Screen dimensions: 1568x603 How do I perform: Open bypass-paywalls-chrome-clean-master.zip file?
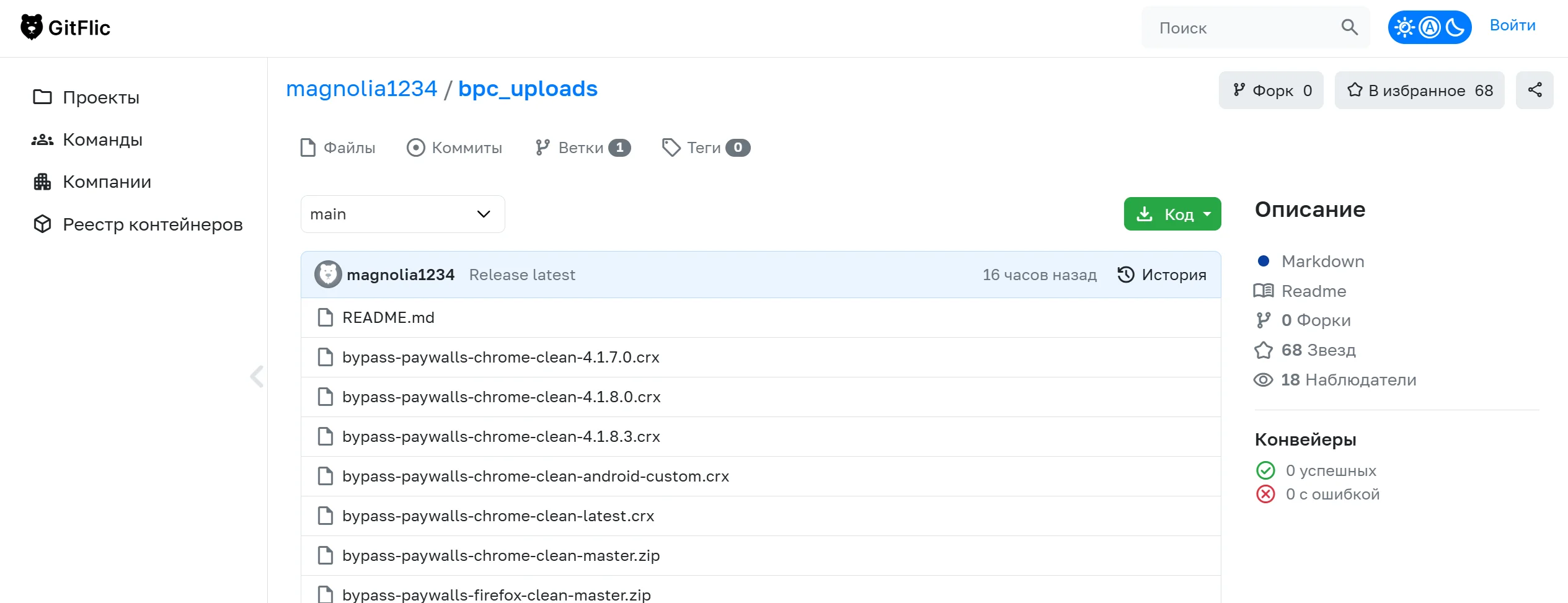(x=501, y=555)
